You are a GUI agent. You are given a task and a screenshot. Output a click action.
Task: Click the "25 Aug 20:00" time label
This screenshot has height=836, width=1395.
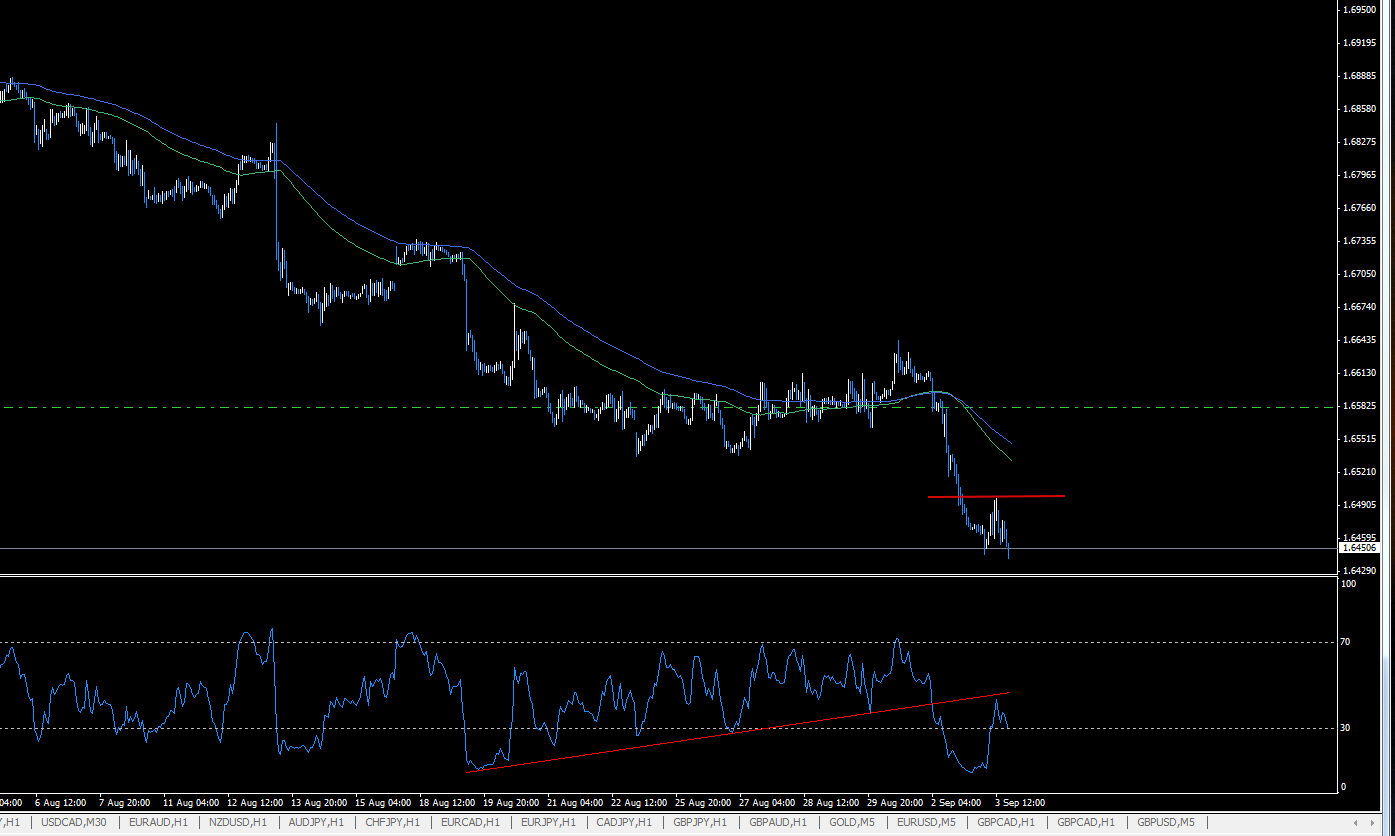[703, 803]
